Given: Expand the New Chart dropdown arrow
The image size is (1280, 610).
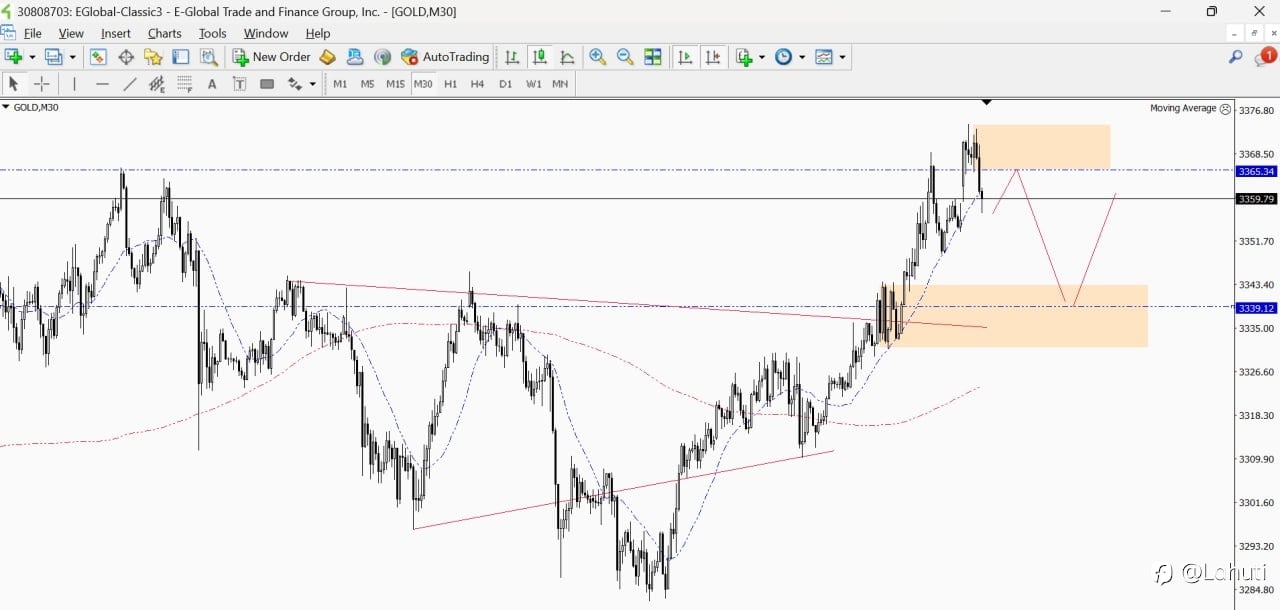Looking at the screenshot, I should click(32, 57).
